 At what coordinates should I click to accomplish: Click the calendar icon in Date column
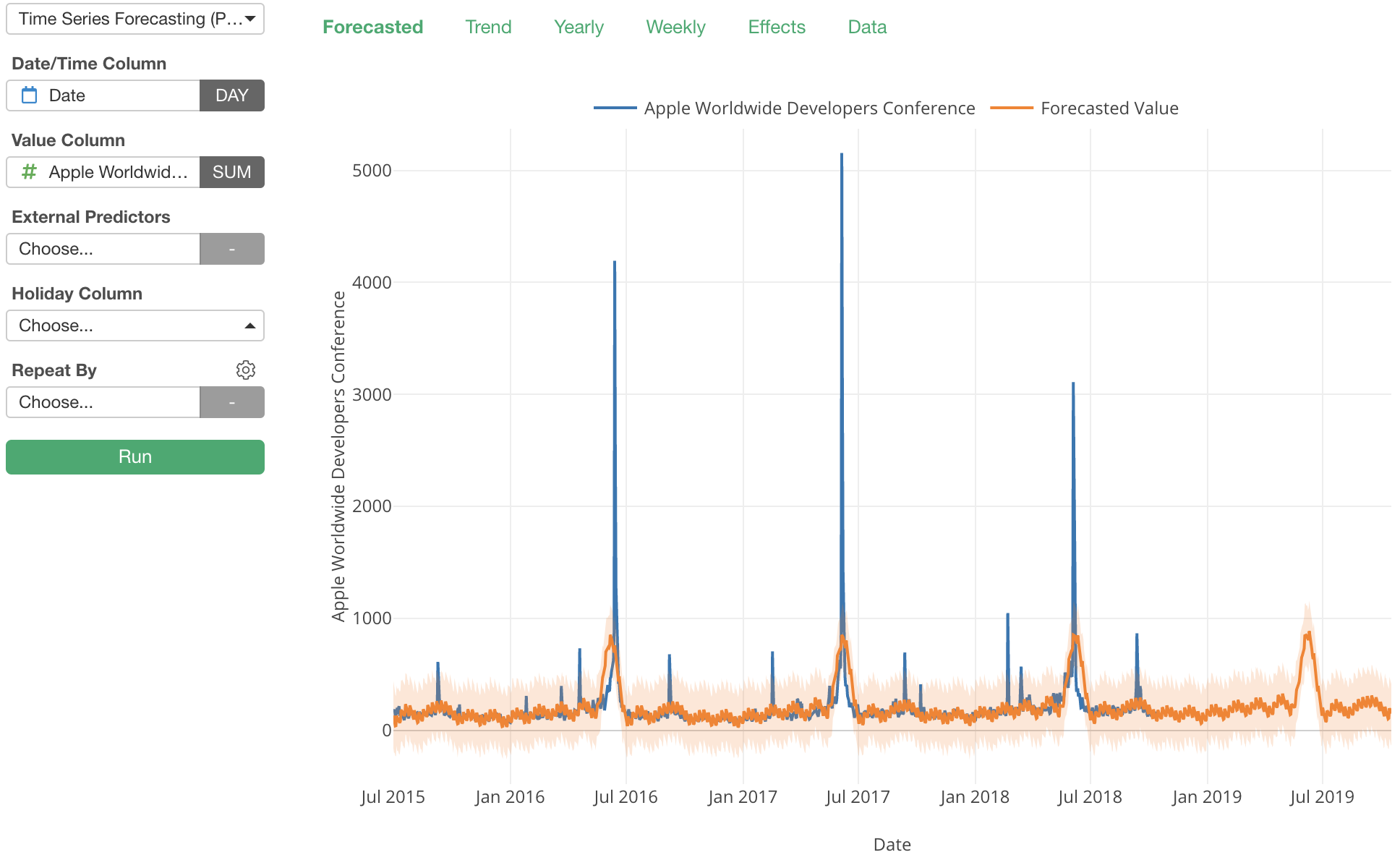[30, 95]
